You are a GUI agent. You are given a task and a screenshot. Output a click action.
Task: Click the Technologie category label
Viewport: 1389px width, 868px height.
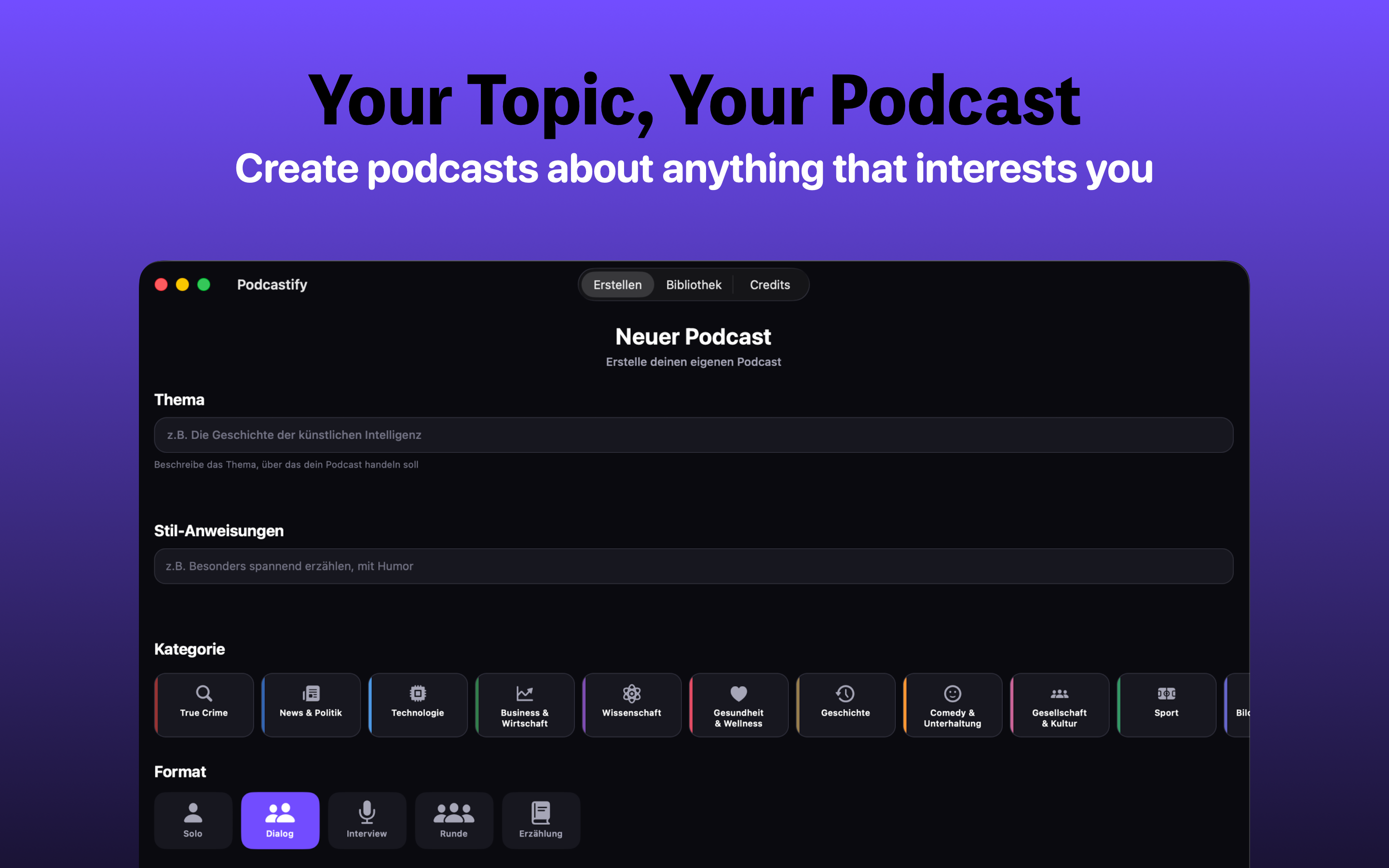click(418, 713)
